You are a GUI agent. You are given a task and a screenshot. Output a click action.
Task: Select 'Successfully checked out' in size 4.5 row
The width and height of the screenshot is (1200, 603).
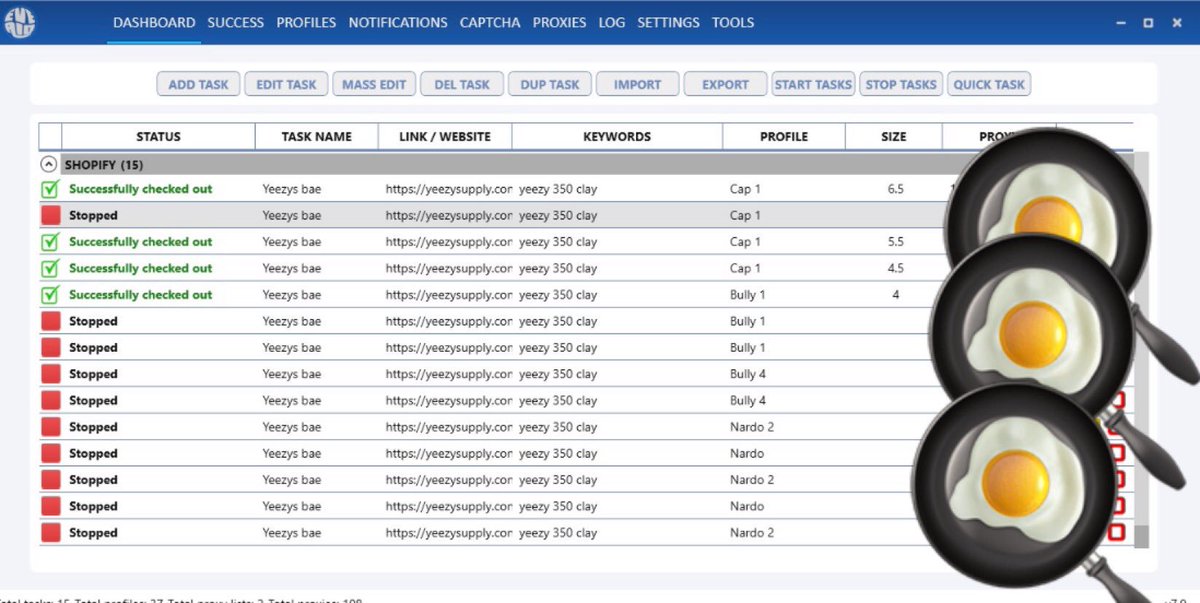[141, 268]
